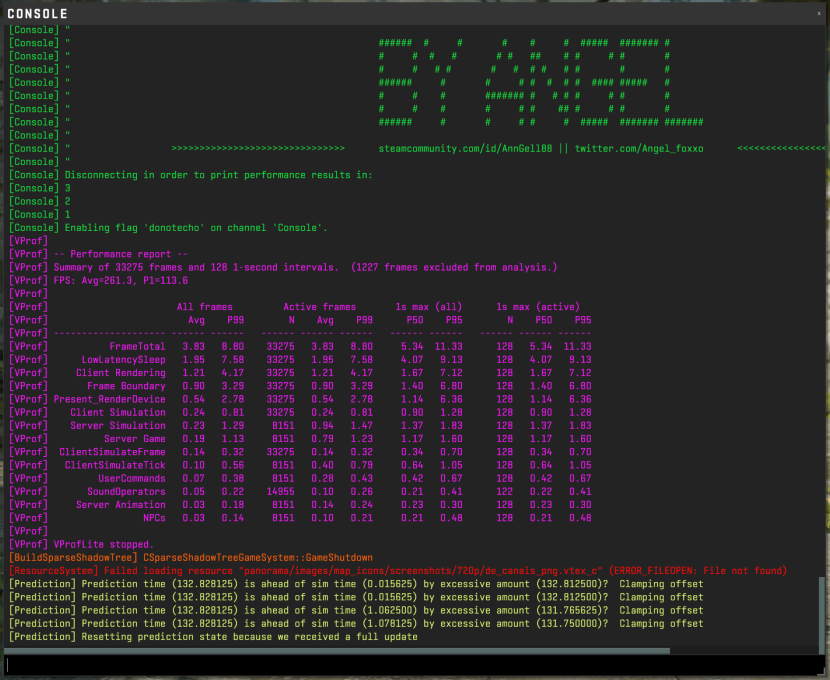Click the FrameTotal row in the performance table
The width and height of the screenshot is (830, 680).
[x=300, y=346]
